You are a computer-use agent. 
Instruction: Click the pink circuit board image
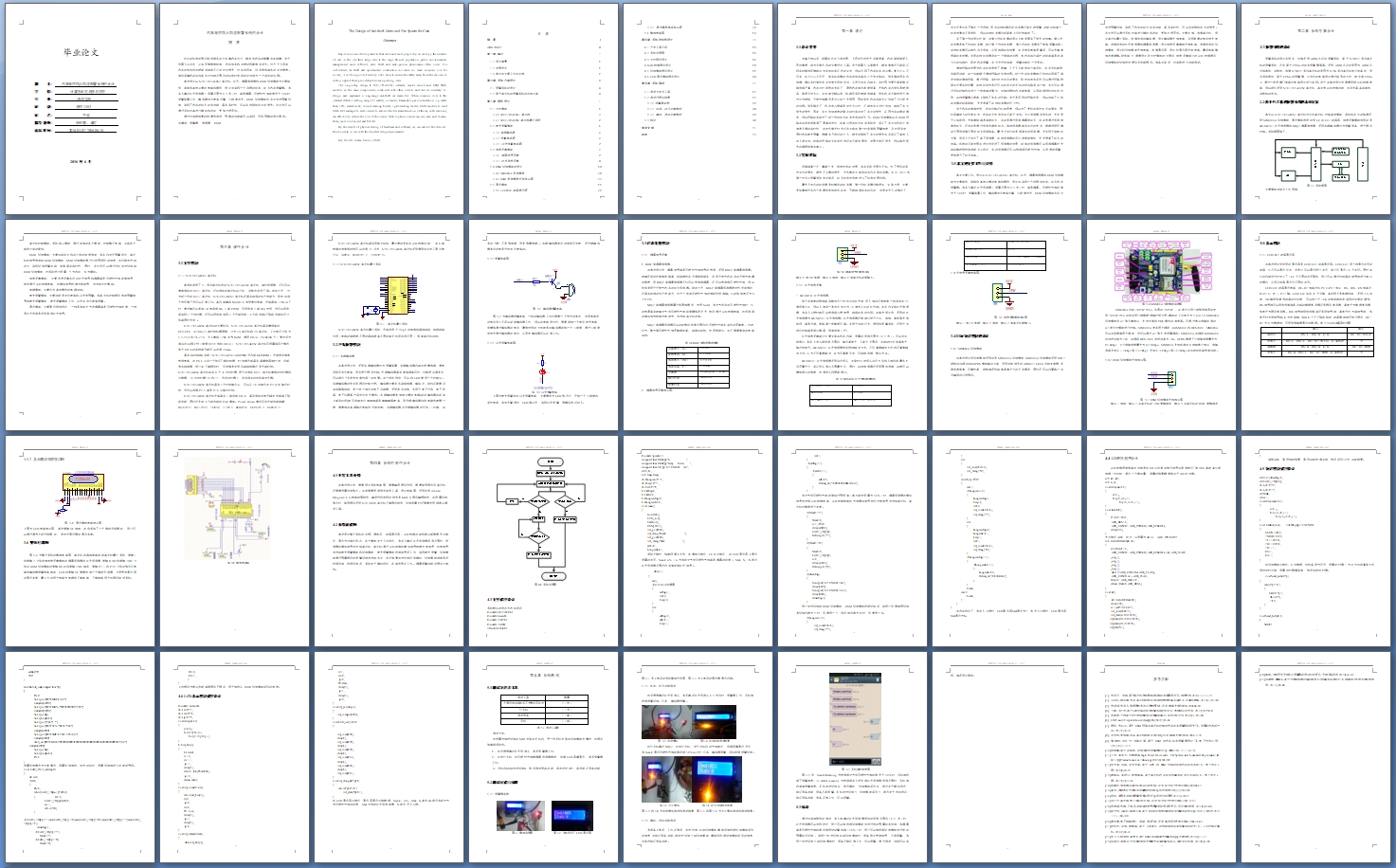pos(1161,268)
